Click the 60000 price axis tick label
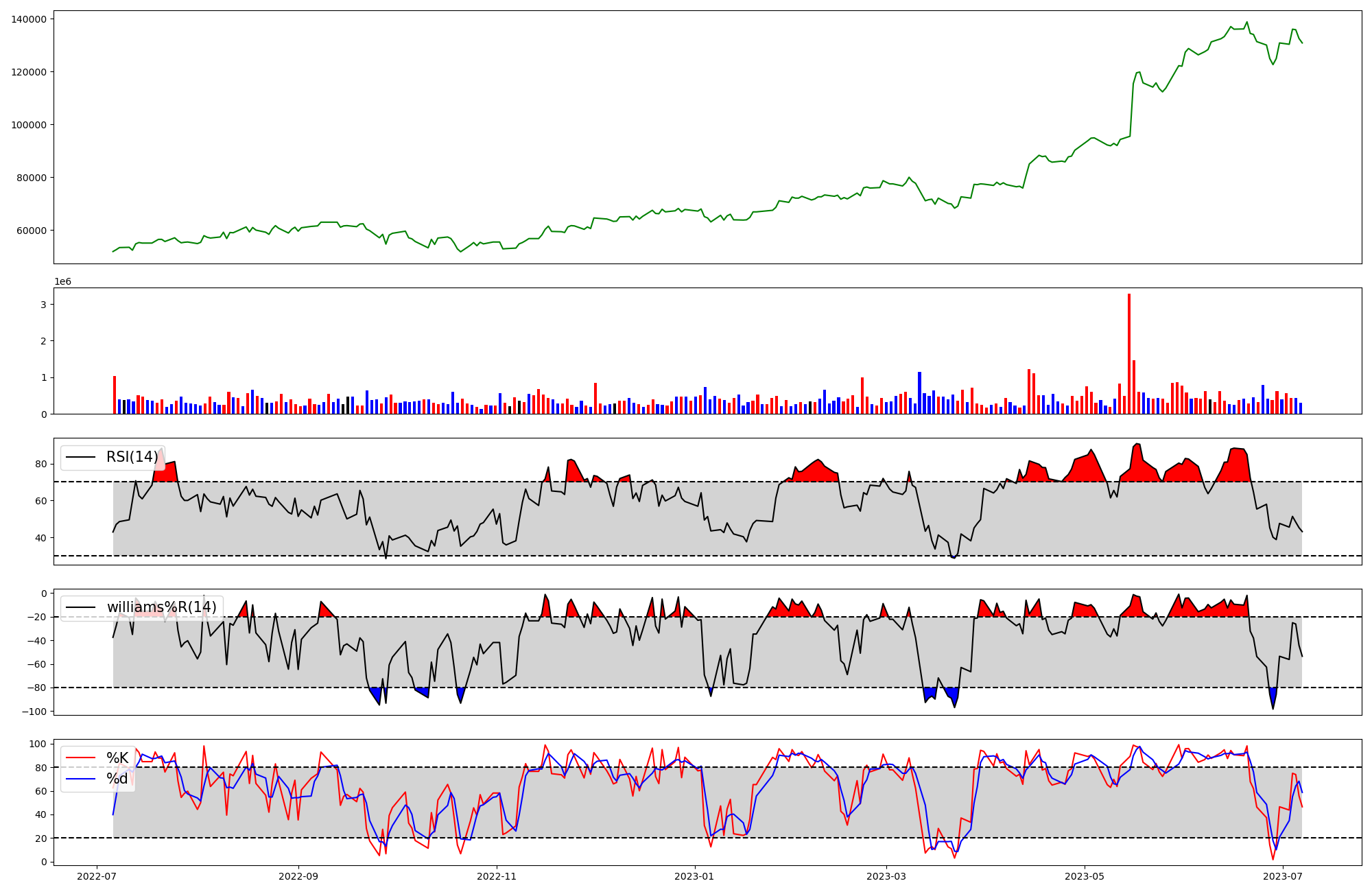1372x892 pixels. pyautogui.click(x=32, y=231)
